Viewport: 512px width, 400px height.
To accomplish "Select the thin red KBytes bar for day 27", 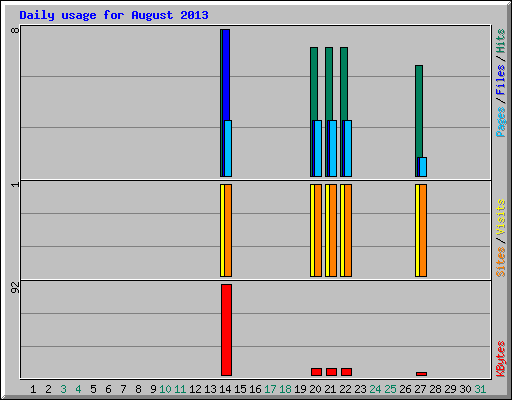I will pos(421,374).
